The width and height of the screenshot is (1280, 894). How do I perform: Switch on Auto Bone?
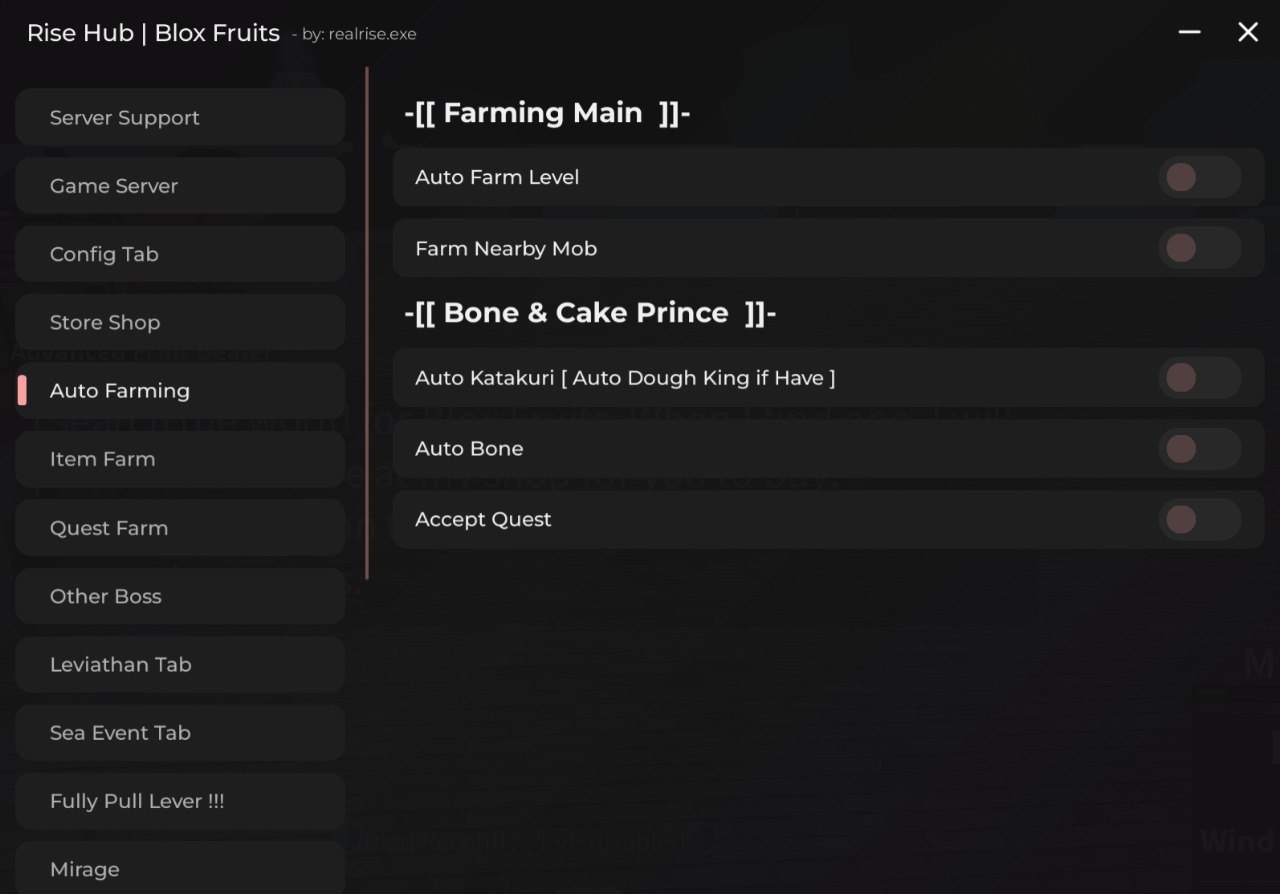[x=1199, y=449]
